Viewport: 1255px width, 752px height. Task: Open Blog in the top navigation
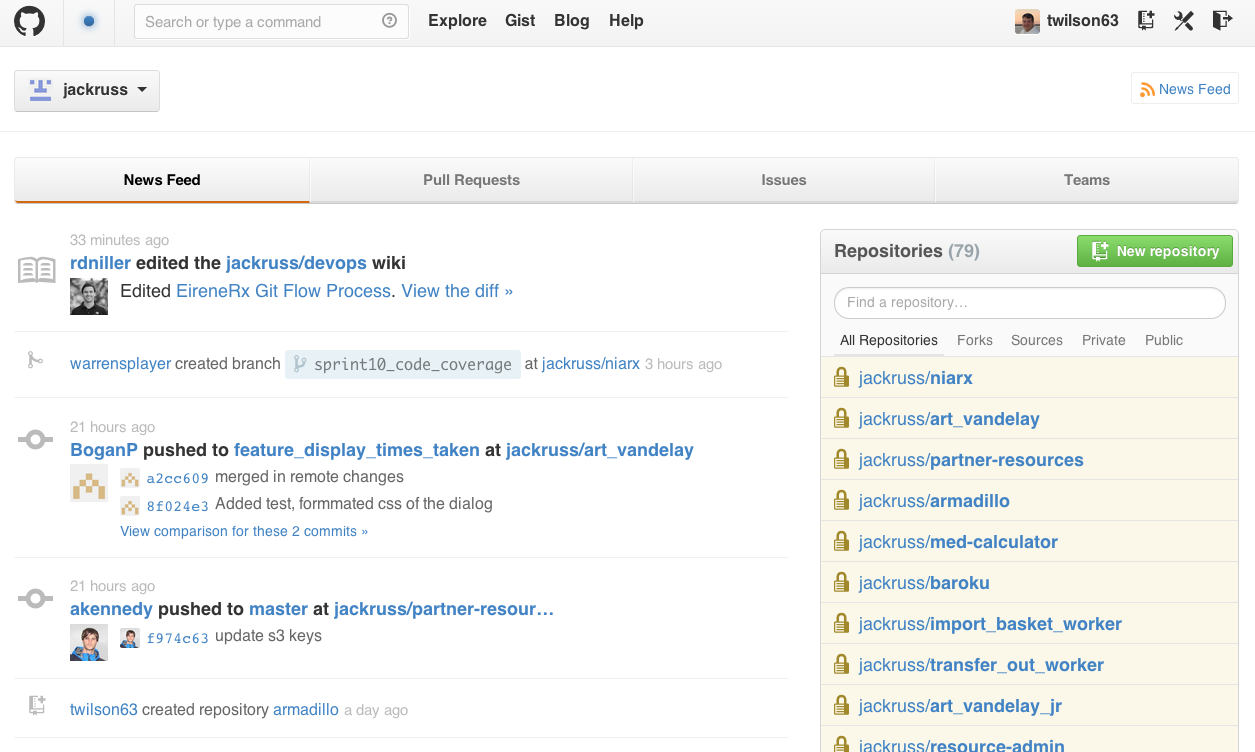571,21
